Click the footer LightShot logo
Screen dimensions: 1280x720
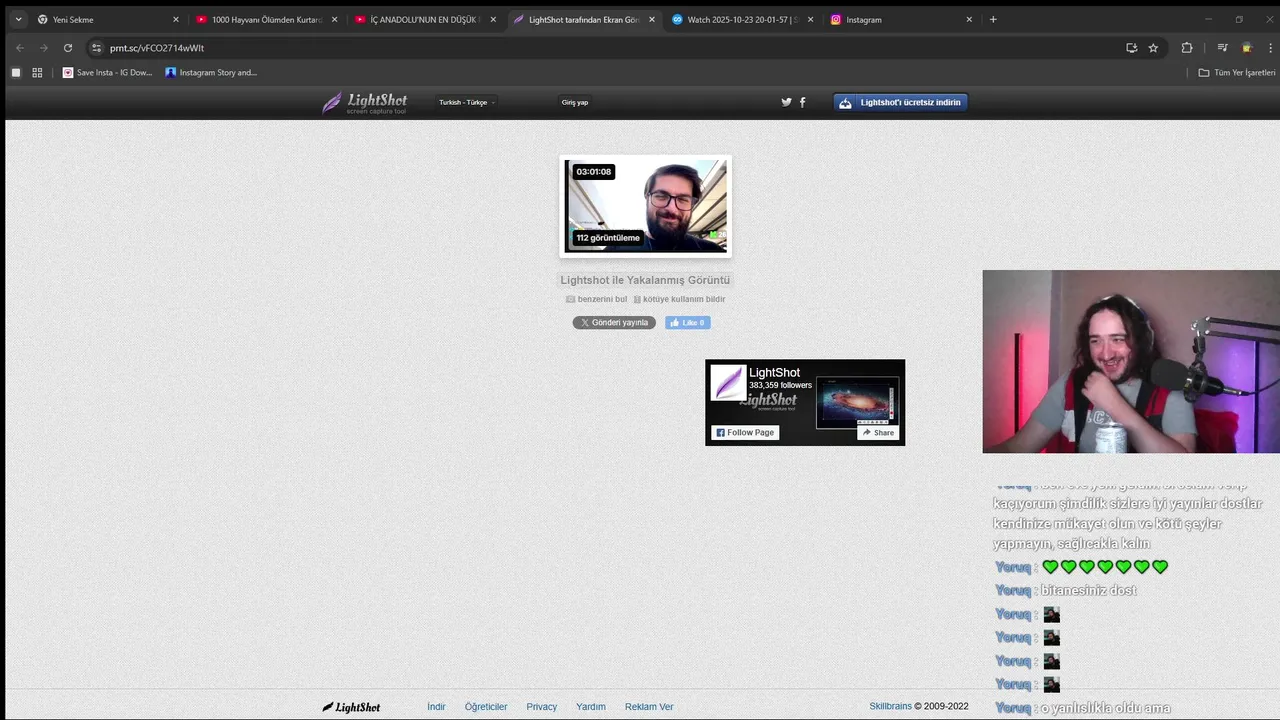pos(351,707)
